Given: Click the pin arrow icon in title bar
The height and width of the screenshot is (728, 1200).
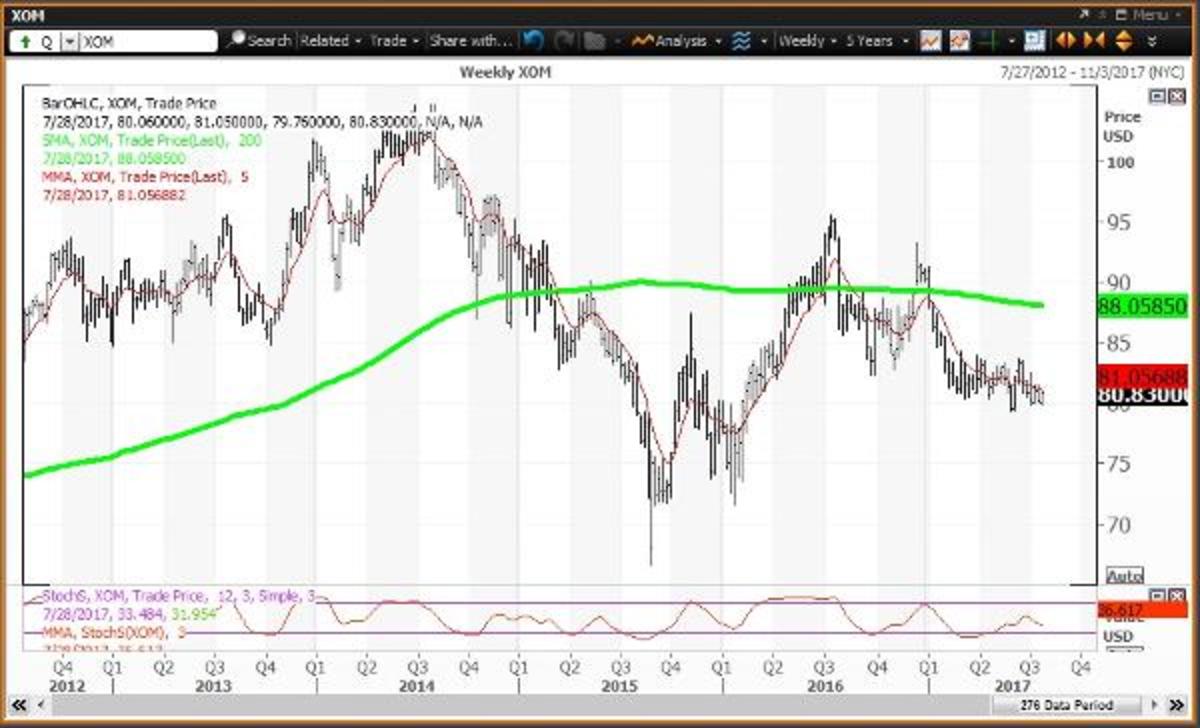Looking at the screenshot, I should [1084, 14].
